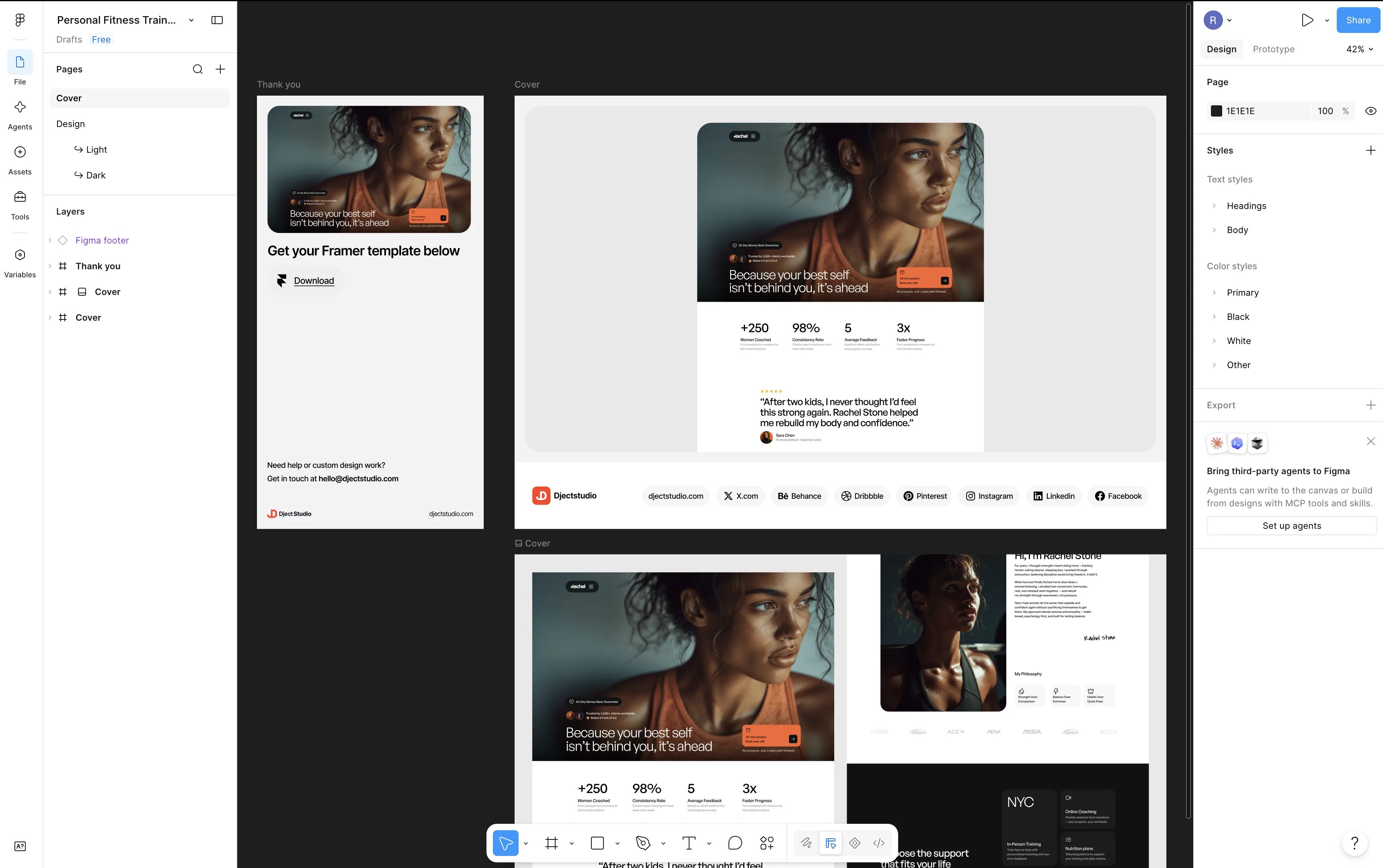Switch to the Prototype tab
The image size is (1383, 868).
coord(1273,49)
